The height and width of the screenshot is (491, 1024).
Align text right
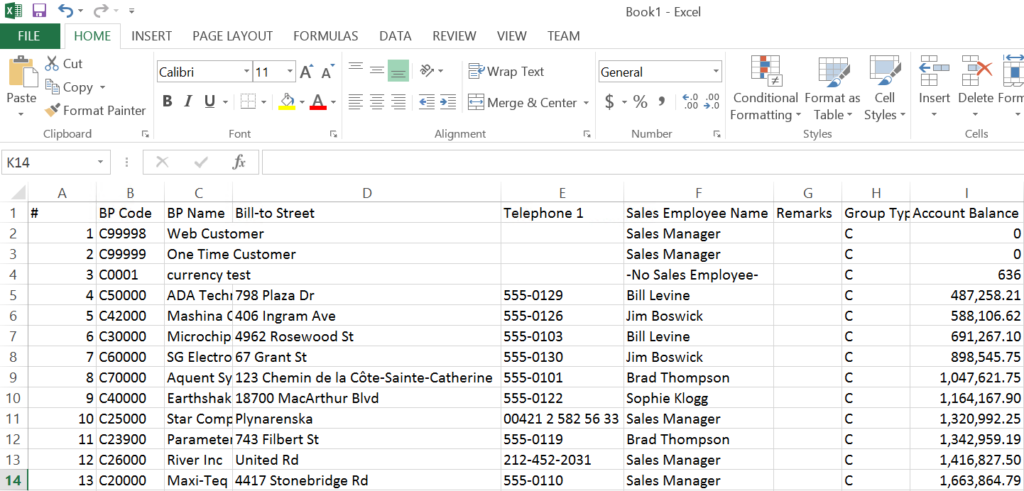tap(398, 102)
